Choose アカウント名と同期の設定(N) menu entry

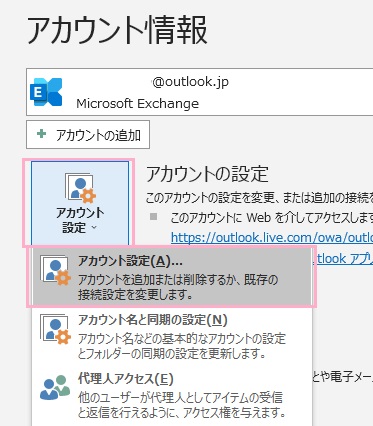[x=172, y=336]
